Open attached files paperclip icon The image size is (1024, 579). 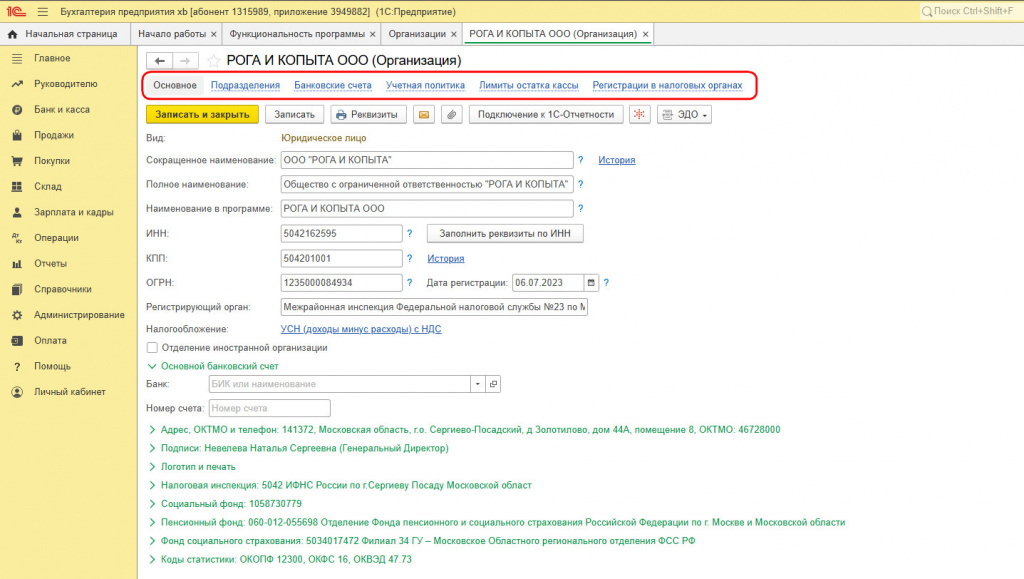coord(451,114)
